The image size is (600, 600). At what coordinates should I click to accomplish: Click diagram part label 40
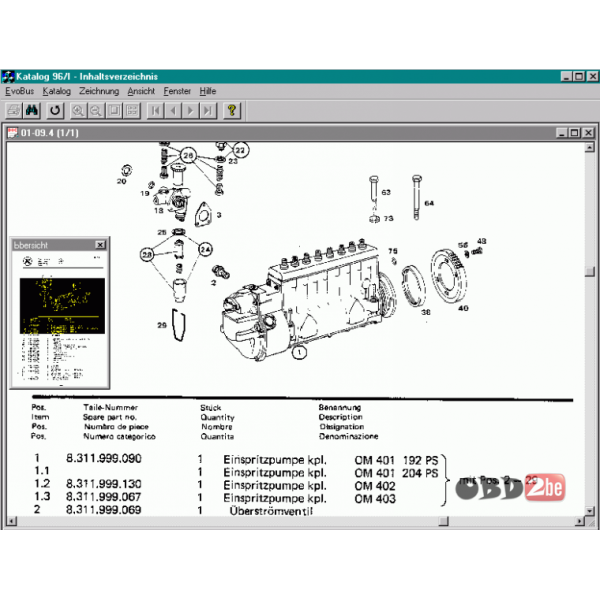pos(463,308)
